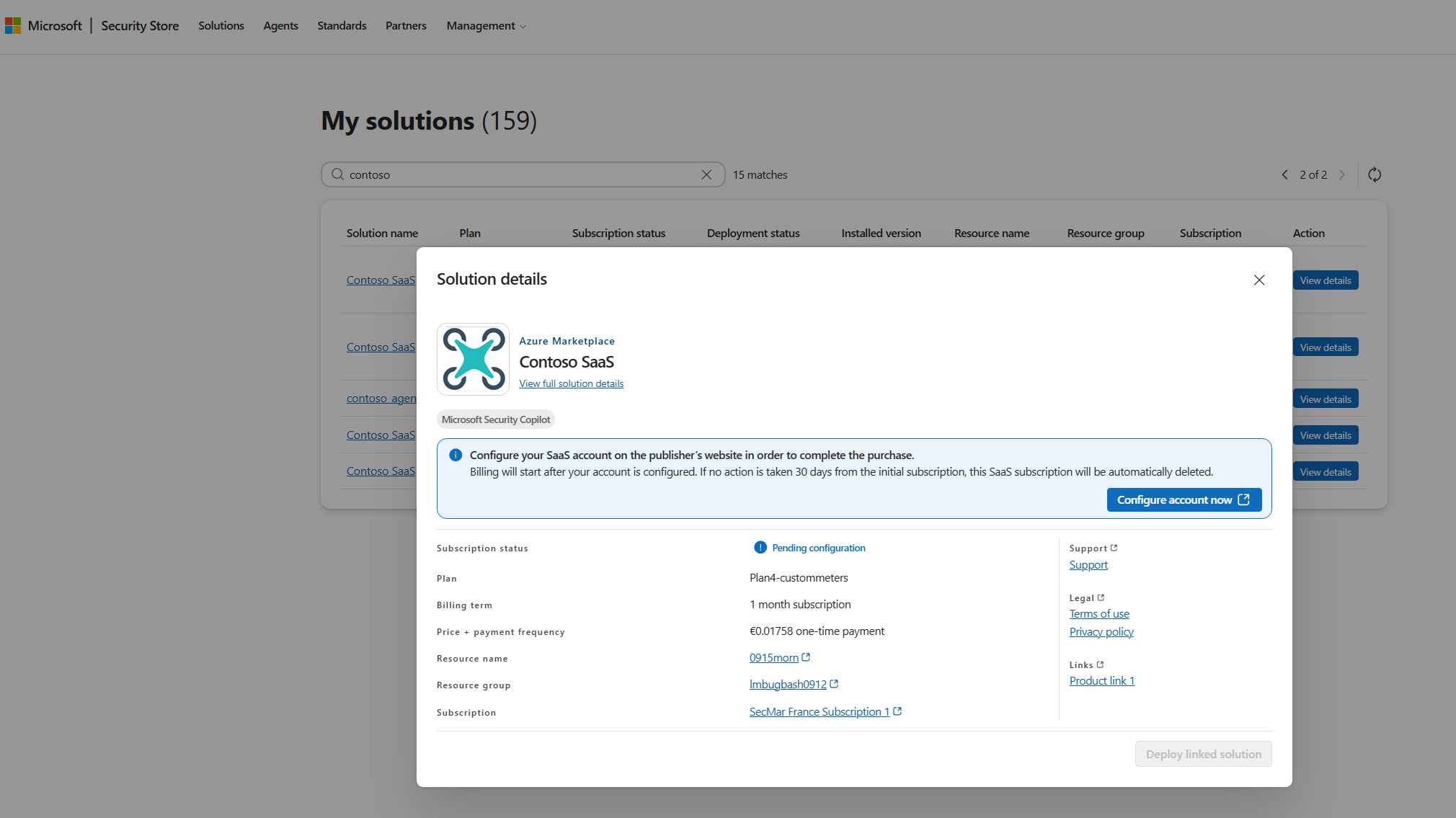Screen dimensions: 1456x818
Task: Open the Solutions nav item
Action: (x=221, y=26)
